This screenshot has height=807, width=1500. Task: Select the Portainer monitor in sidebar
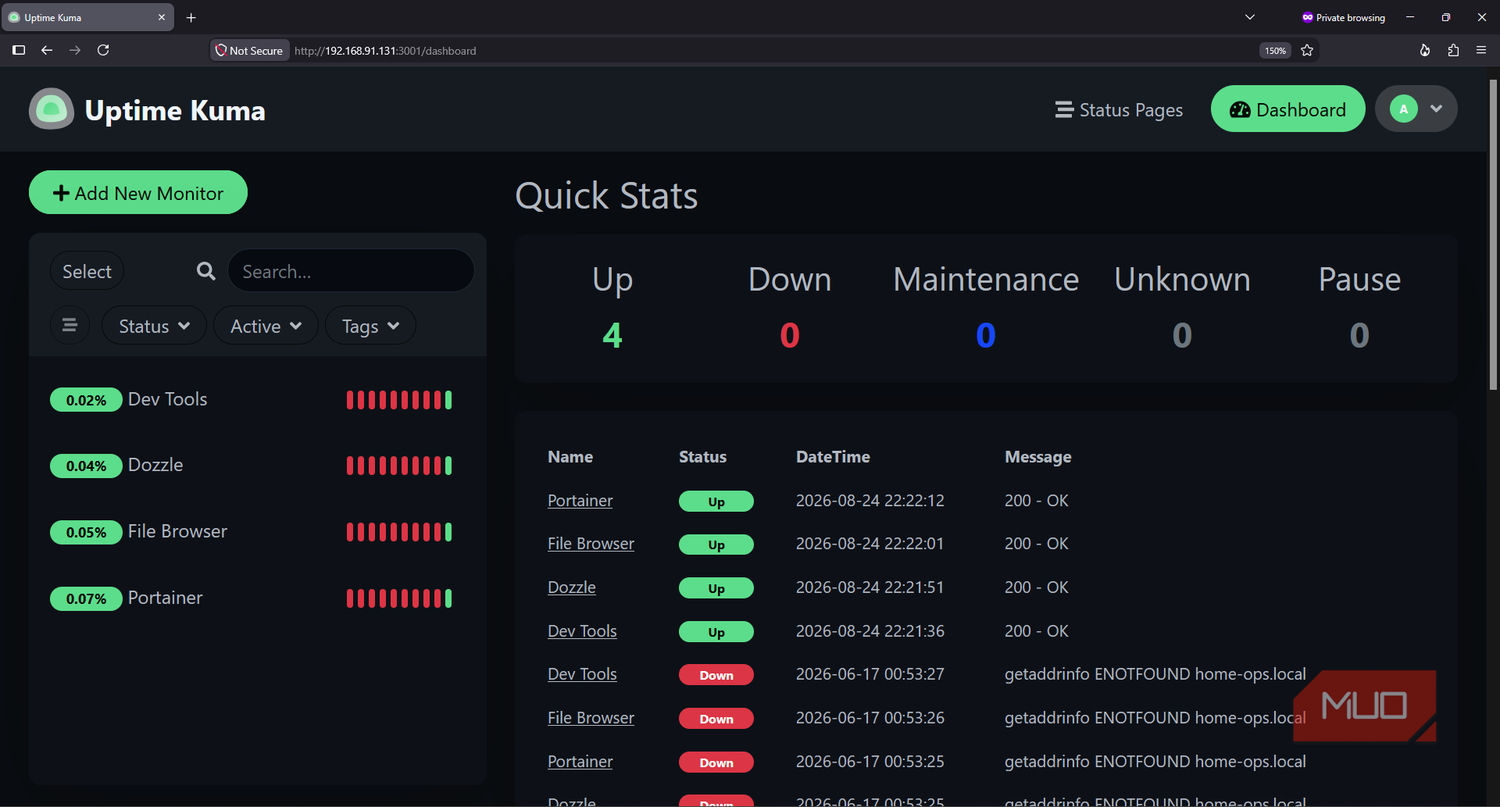[258, 598]
